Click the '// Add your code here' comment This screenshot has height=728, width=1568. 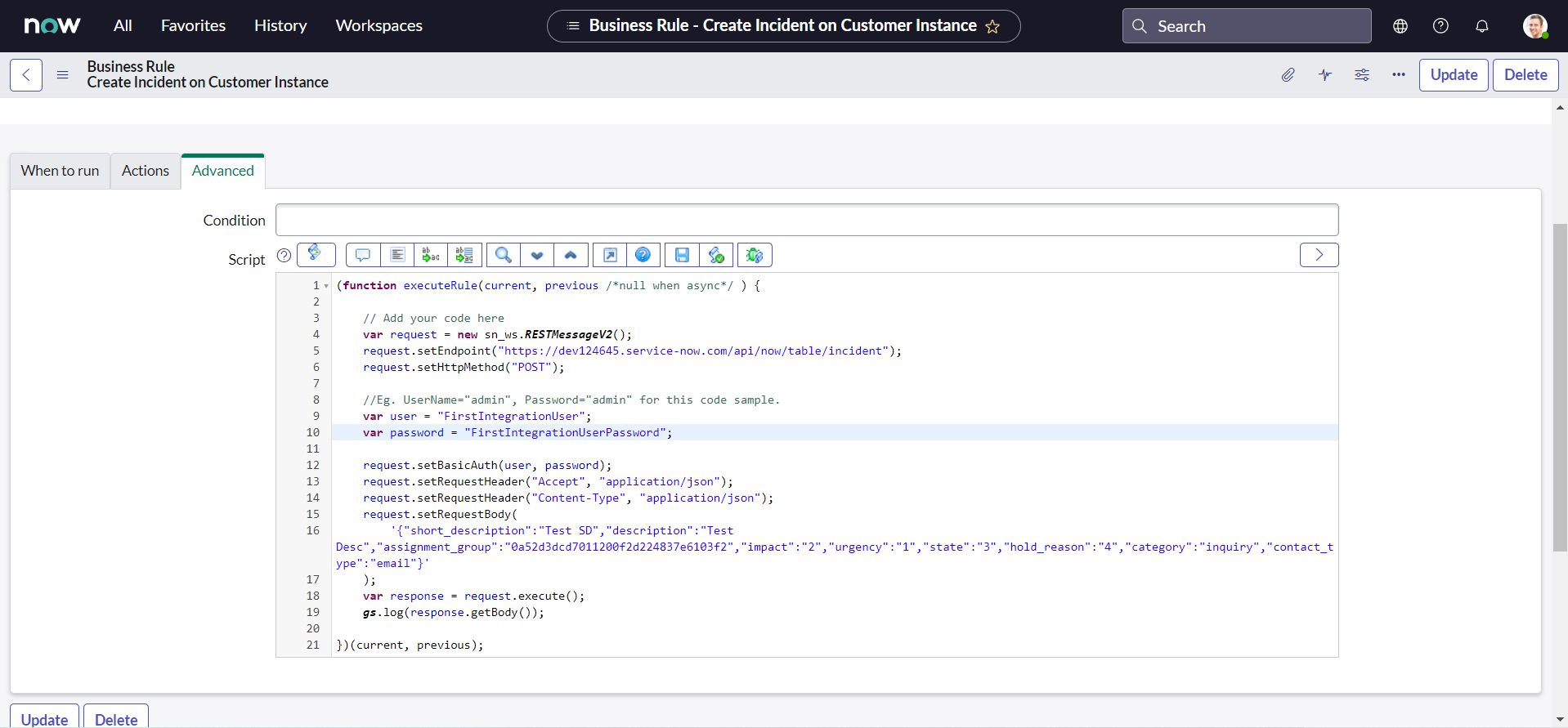[433, 319]
